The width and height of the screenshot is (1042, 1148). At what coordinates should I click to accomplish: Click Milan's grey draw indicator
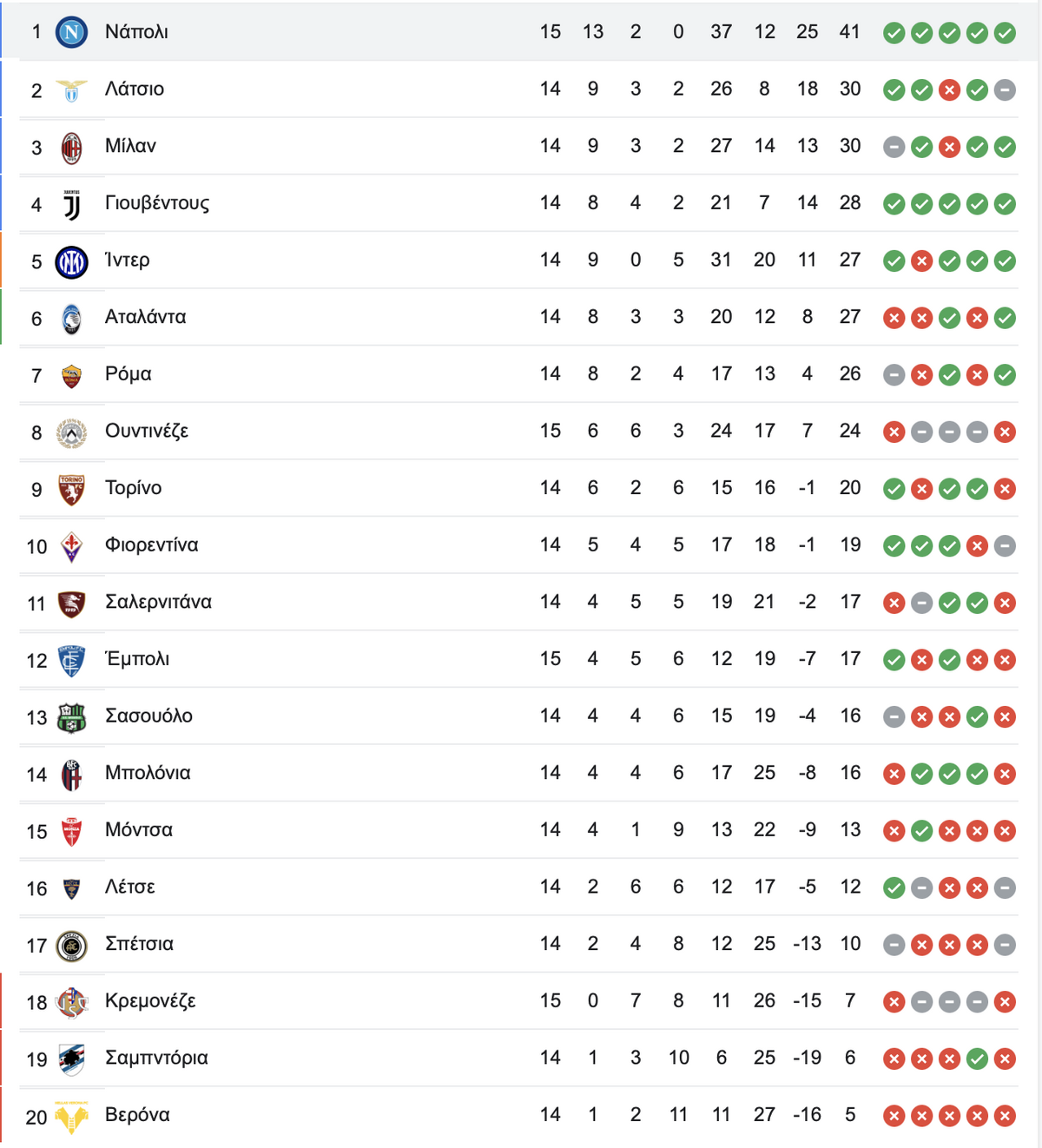(x=894, y=147)
